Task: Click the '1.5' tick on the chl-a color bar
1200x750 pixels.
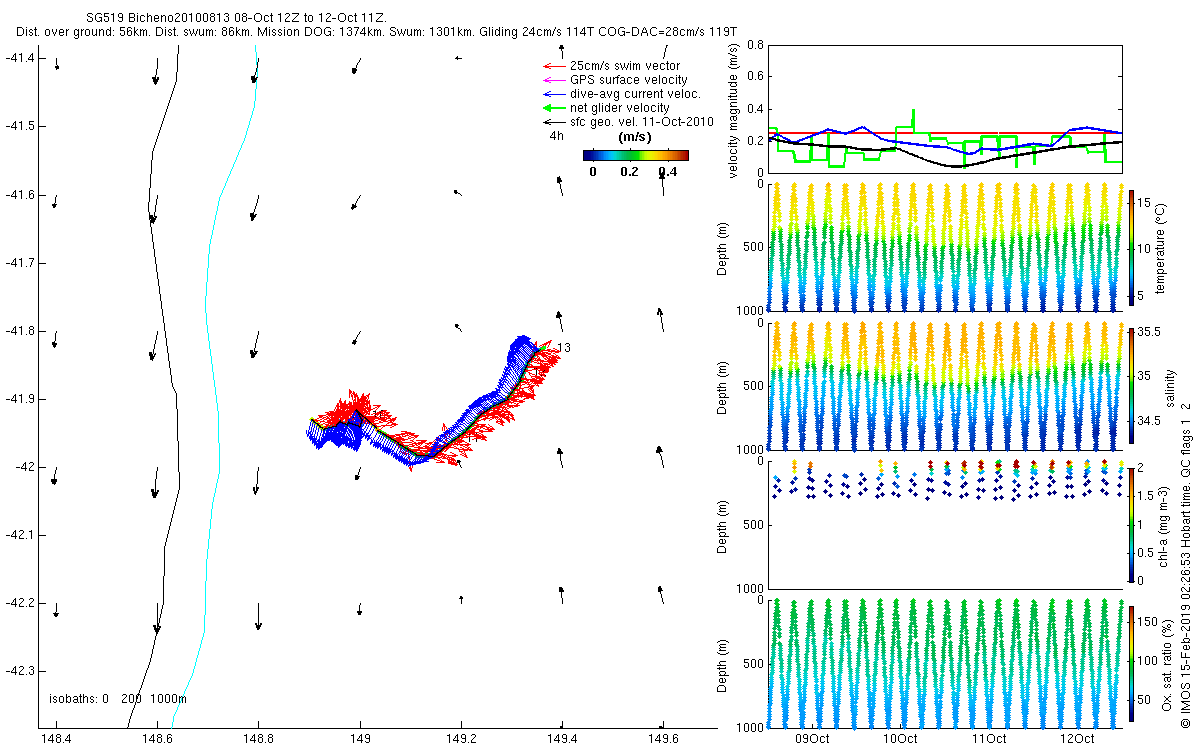Action: tap(1147, 496)
